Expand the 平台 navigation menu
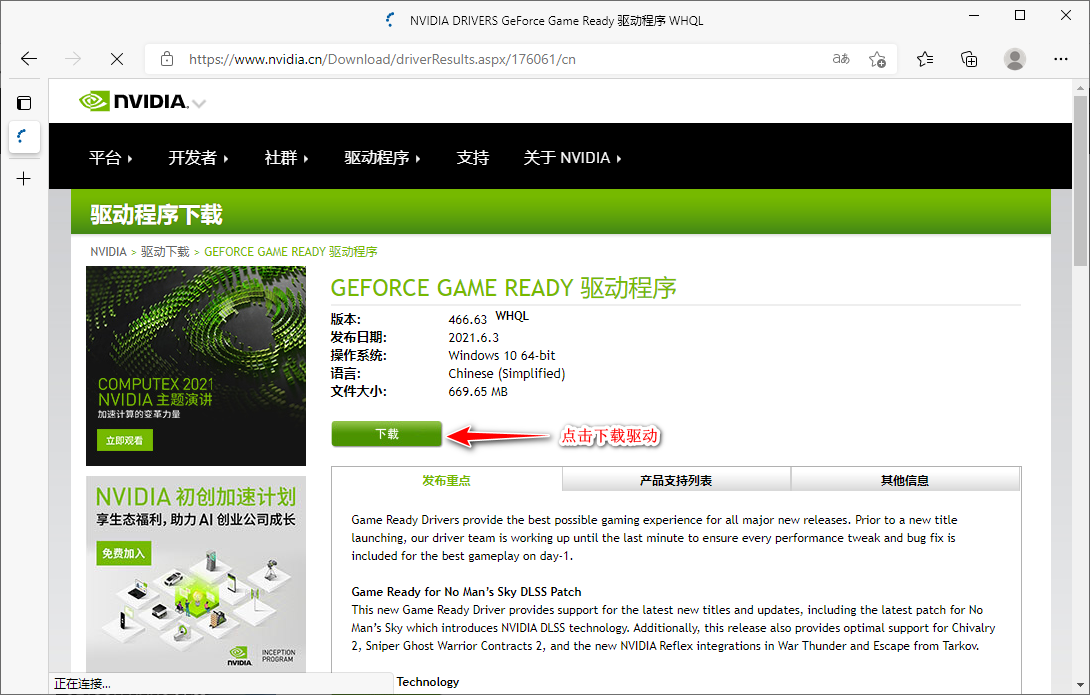1090x695 pixels. 110,158
